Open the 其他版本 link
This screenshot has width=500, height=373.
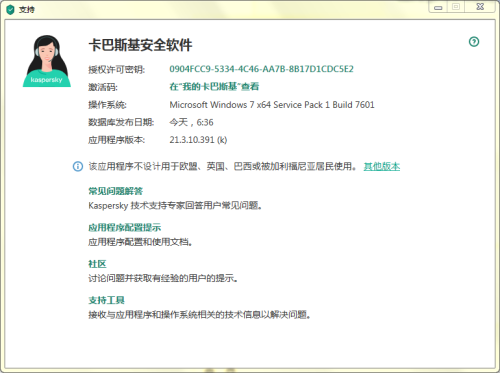coord(382,166)
